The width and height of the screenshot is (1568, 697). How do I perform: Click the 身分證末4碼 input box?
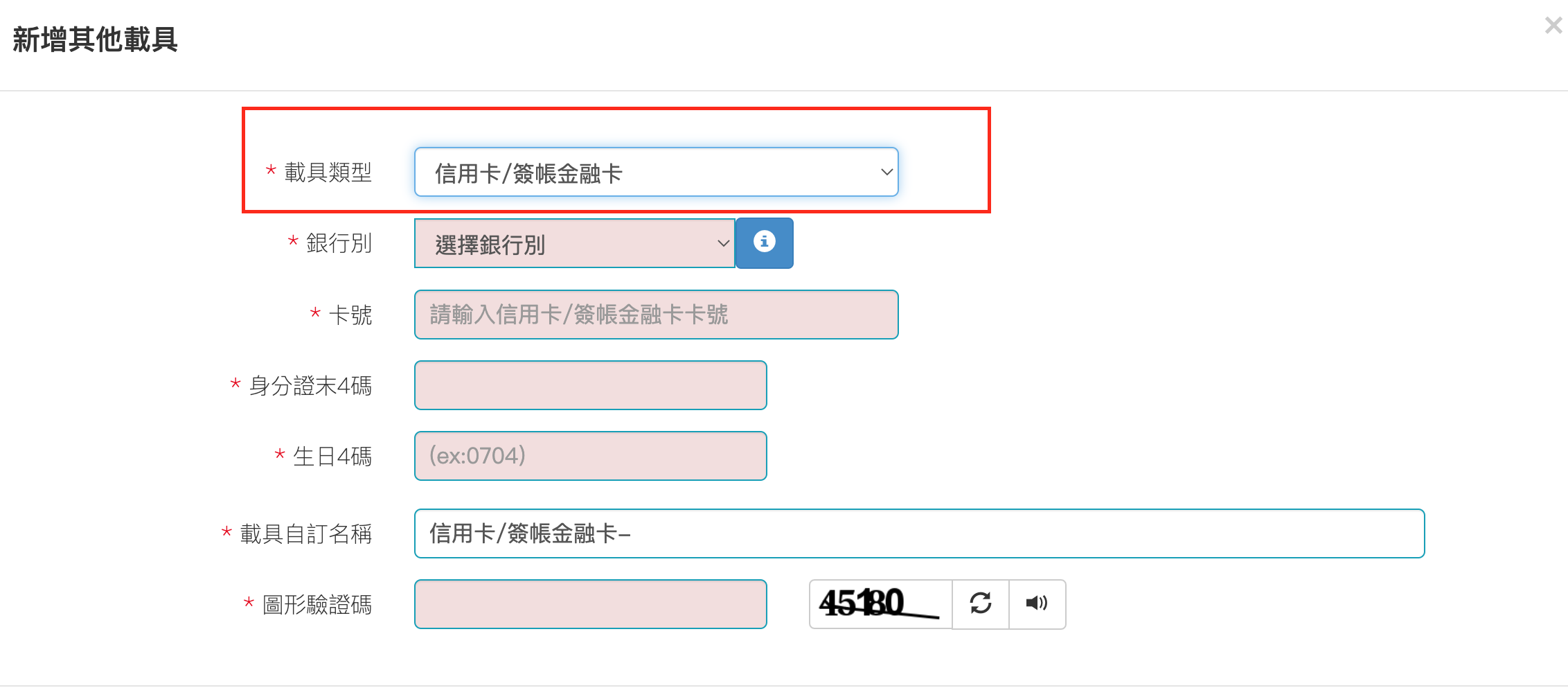pyautogui.click(x=591, y=385)
